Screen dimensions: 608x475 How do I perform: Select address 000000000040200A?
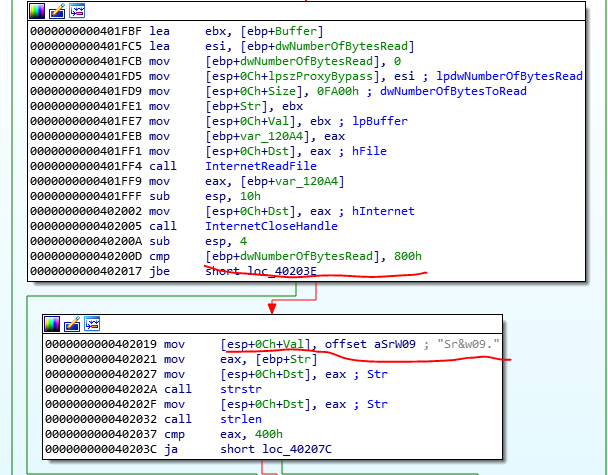pos(86,241)
